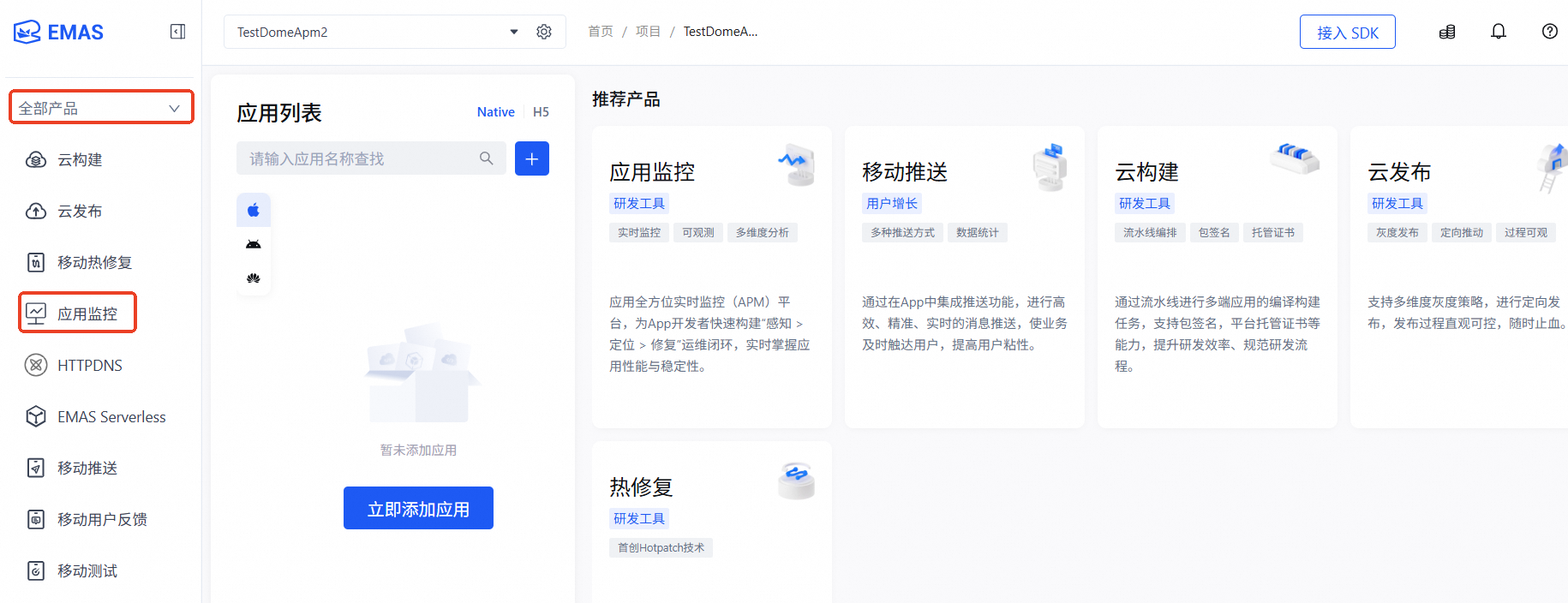
Task: Click the 应用监控 card illustration icon
Action: [x=796, y=164]
